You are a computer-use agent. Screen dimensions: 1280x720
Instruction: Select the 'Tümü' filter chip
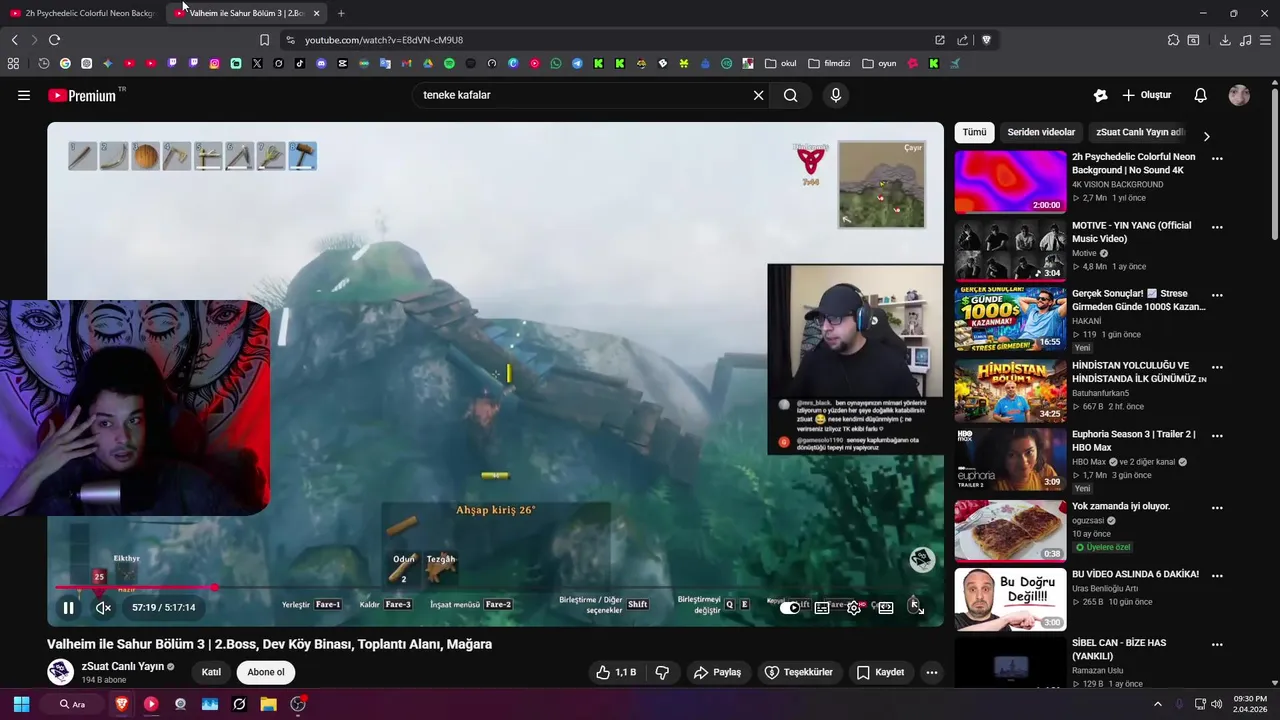point(974,132)
